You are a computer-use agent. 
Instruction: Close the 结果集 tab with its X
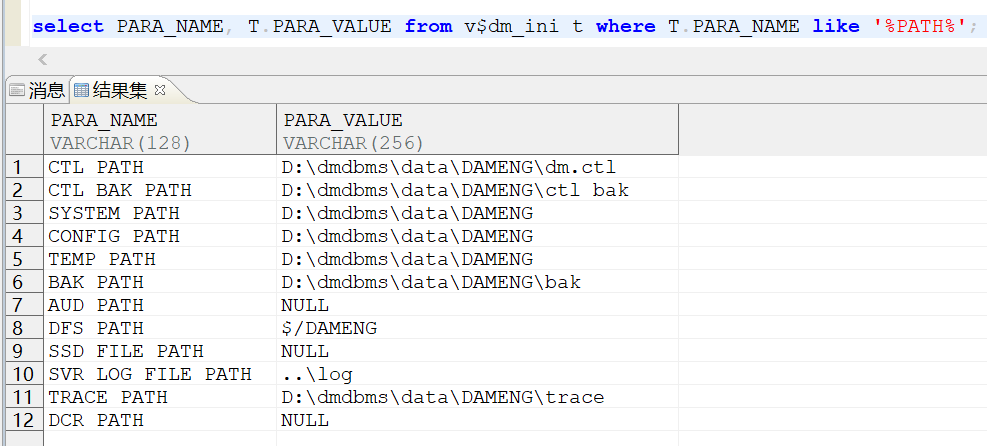point(160,91)
